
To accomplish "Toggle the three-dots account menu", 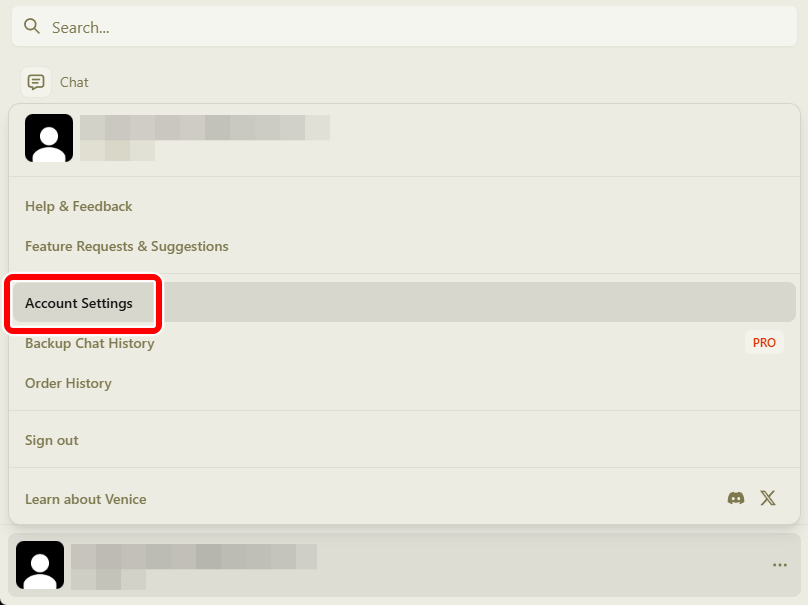I will click(780, 565).
